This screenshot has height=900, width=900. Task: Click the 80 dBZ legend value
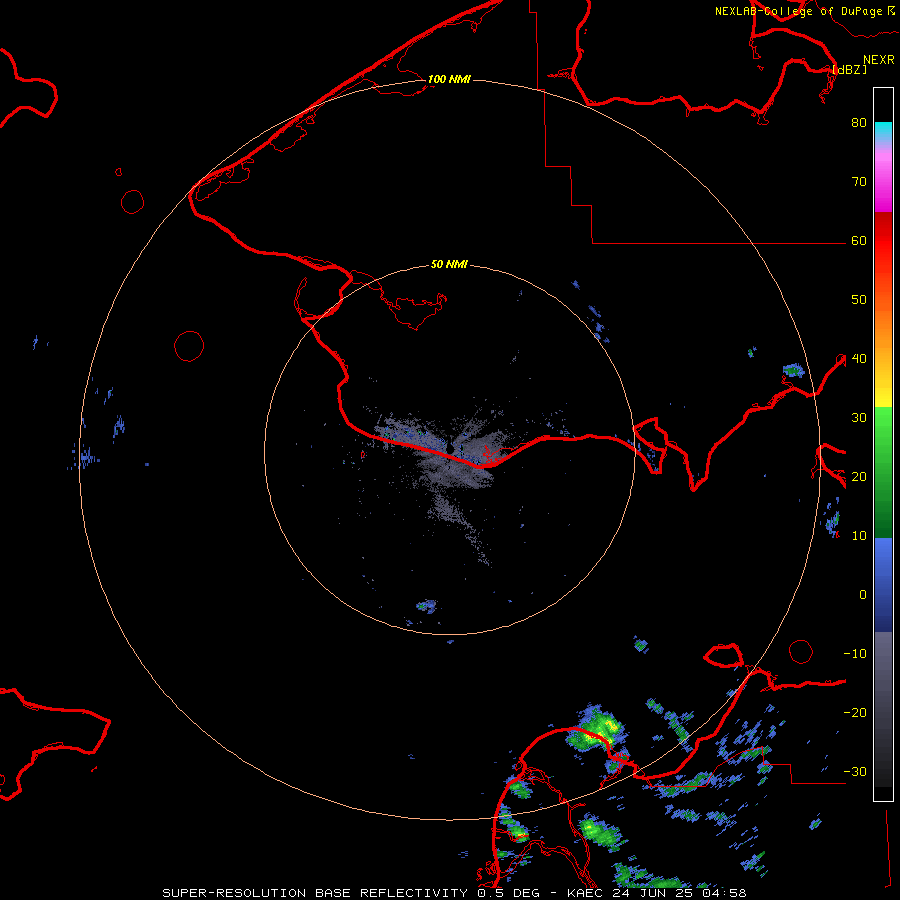click(859, 122)
